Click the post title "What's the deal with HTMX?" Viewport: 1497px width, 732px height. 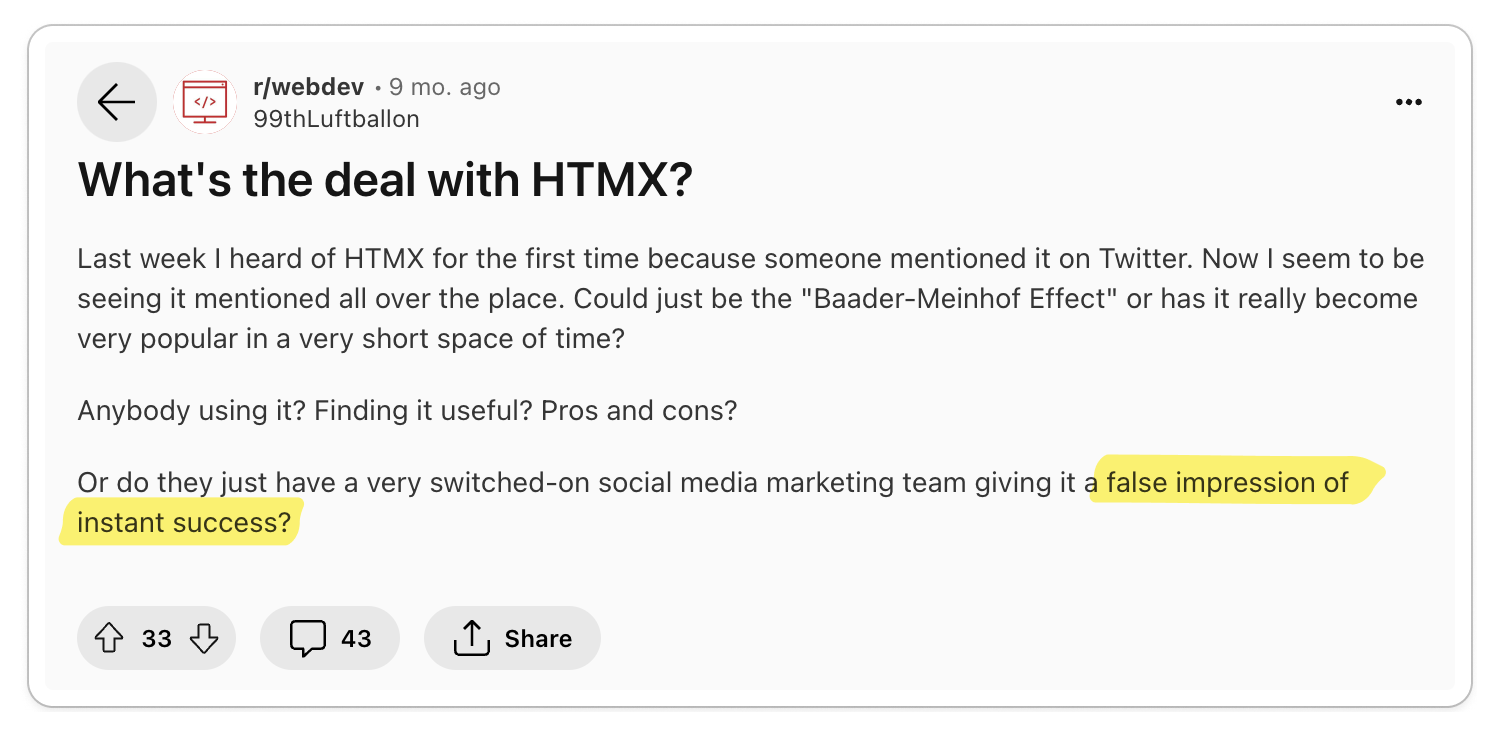[x=385, y=180]
